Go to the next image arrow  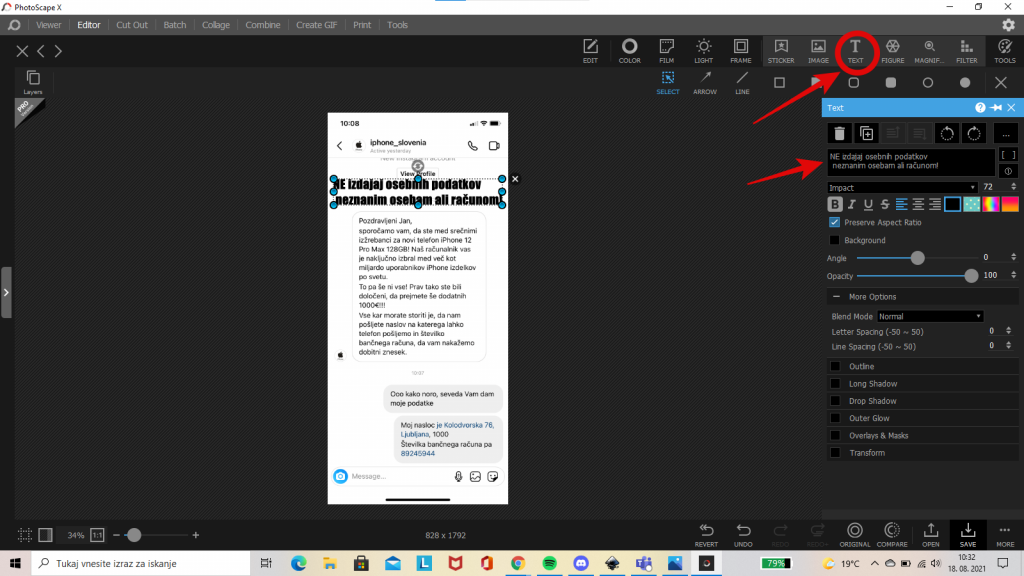coord(58,51)
